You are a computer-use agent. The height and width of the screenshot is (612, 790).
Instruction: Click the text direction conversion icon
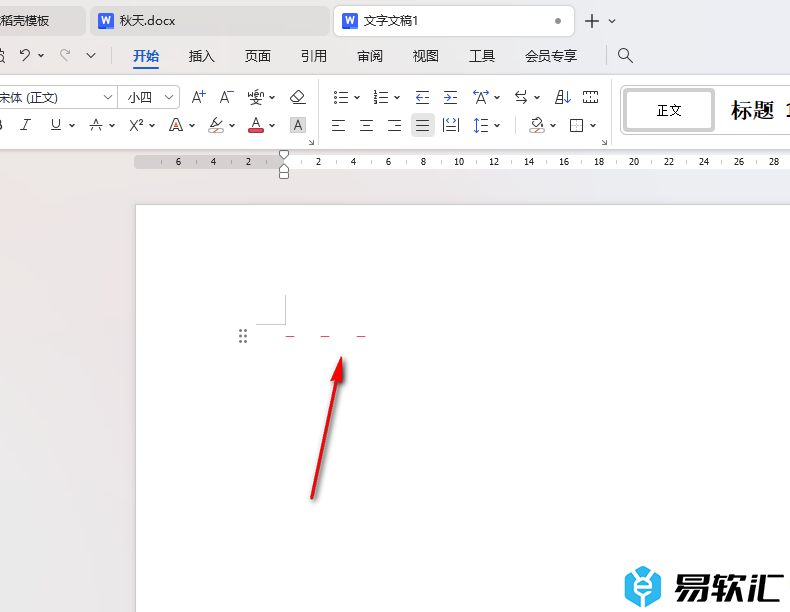[x=521, y=97]
